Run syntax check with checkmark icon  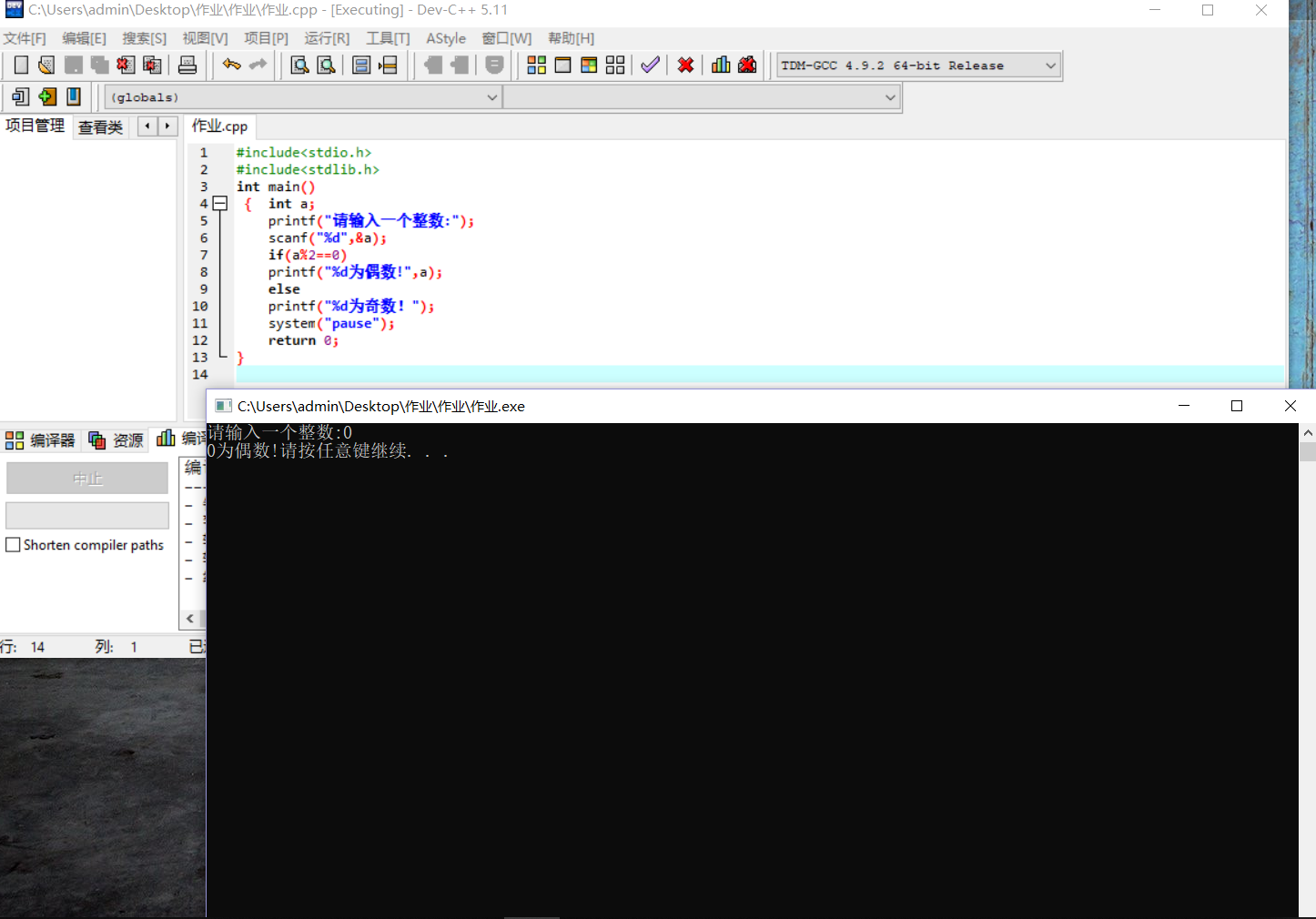(650, 66)
